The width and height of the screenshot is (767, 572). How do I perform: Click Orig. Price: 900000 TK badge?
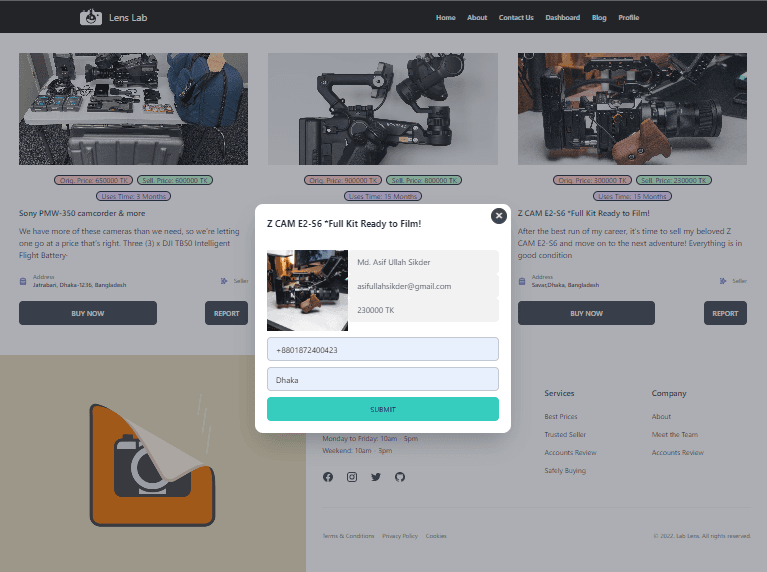pyautogui.click(x=343, y=181)
